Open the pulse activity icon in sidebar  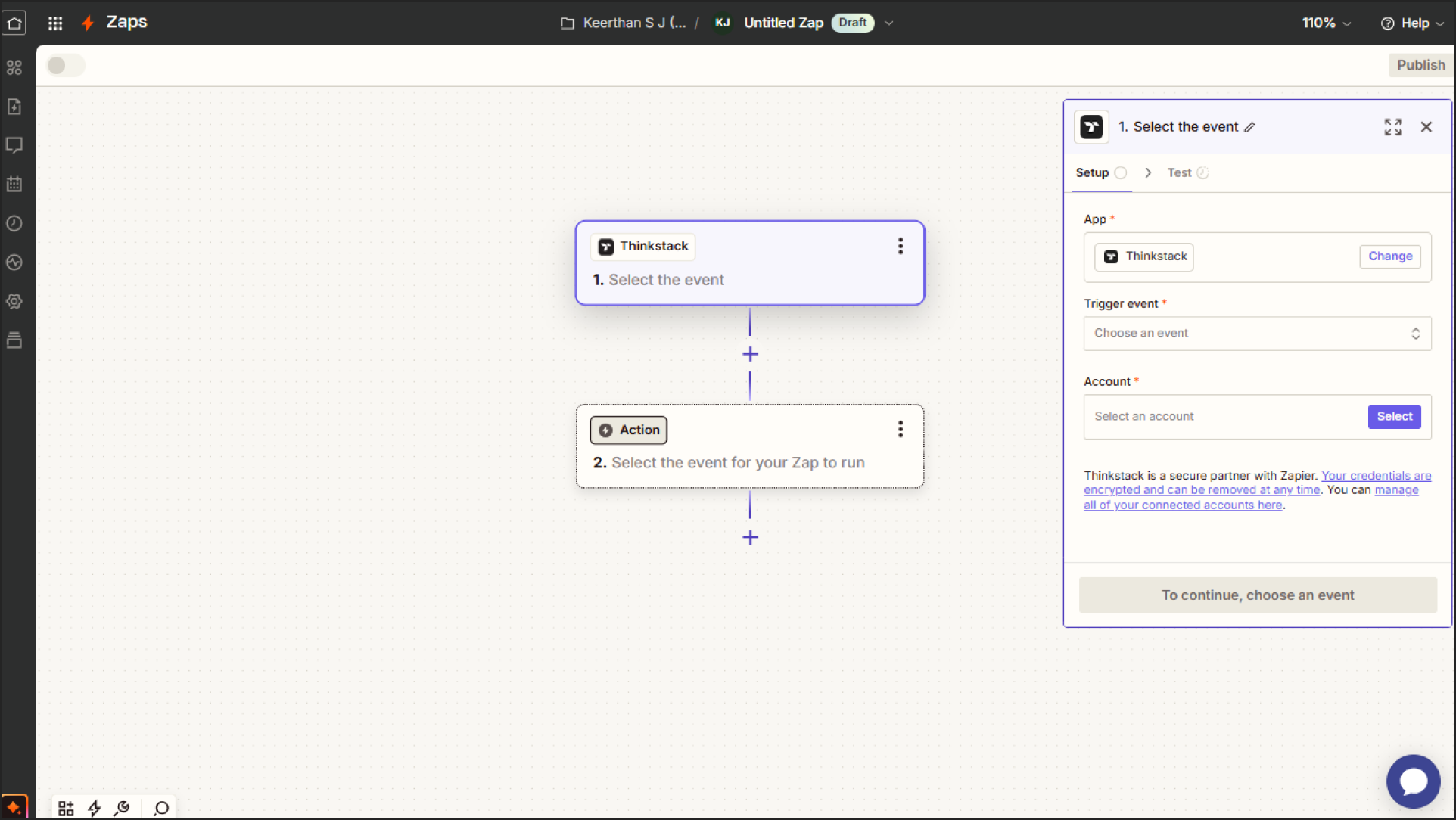(x=14, y=262)
